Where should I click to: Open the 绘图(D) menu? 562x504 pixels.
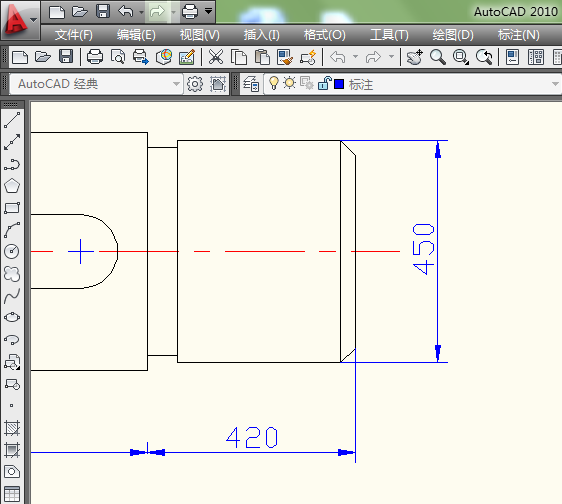point(453,35)
